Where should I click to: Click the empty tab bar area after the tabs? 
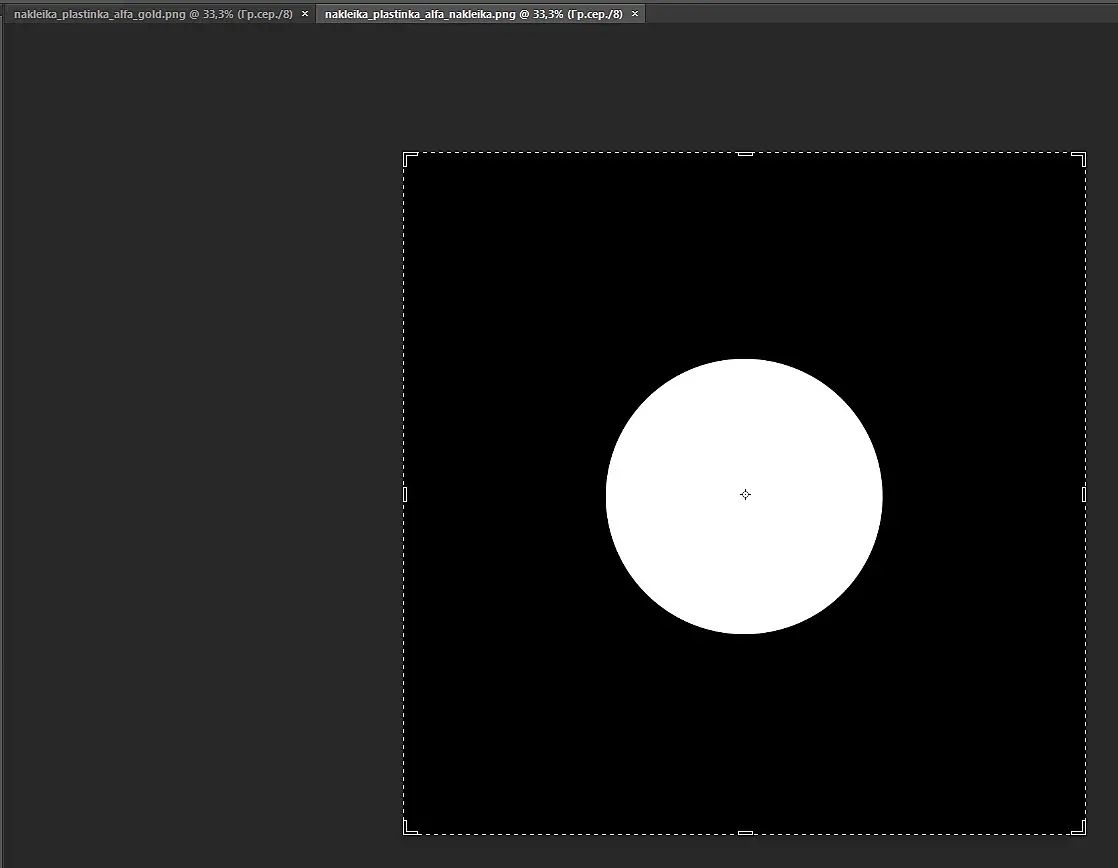[x=881, y=13]
